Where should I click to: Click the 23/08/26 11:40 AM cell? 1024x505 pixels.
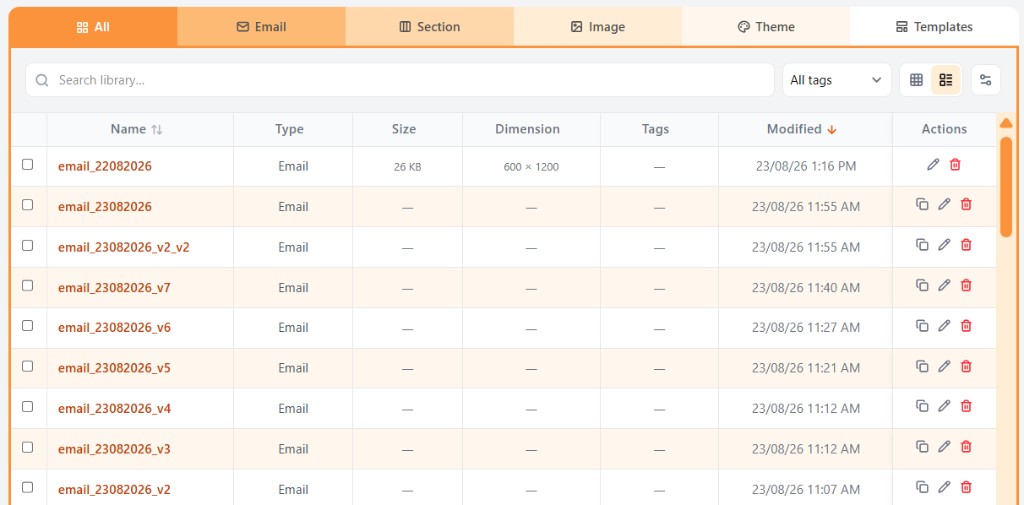pyautogui.click(x=805, y=287)
